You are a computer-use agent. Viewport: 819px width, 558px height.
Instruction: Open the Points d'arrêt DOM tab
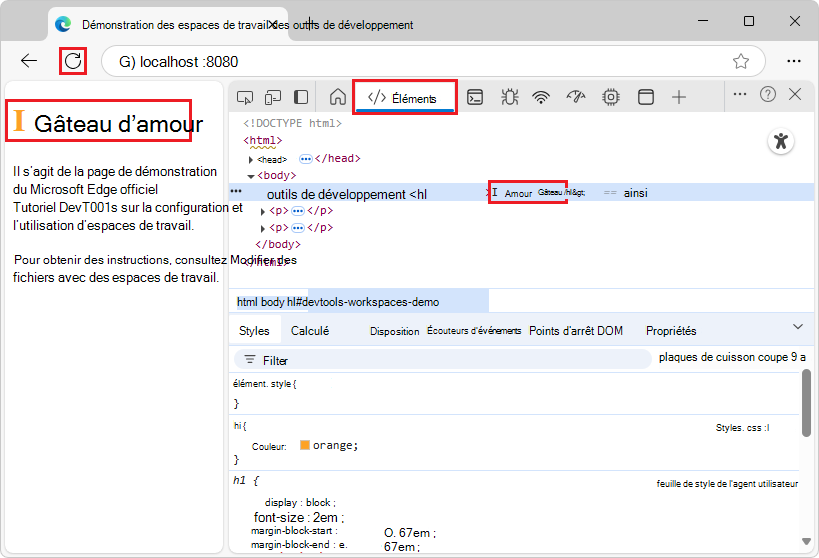pyautogui.click(x=576, y=331)
